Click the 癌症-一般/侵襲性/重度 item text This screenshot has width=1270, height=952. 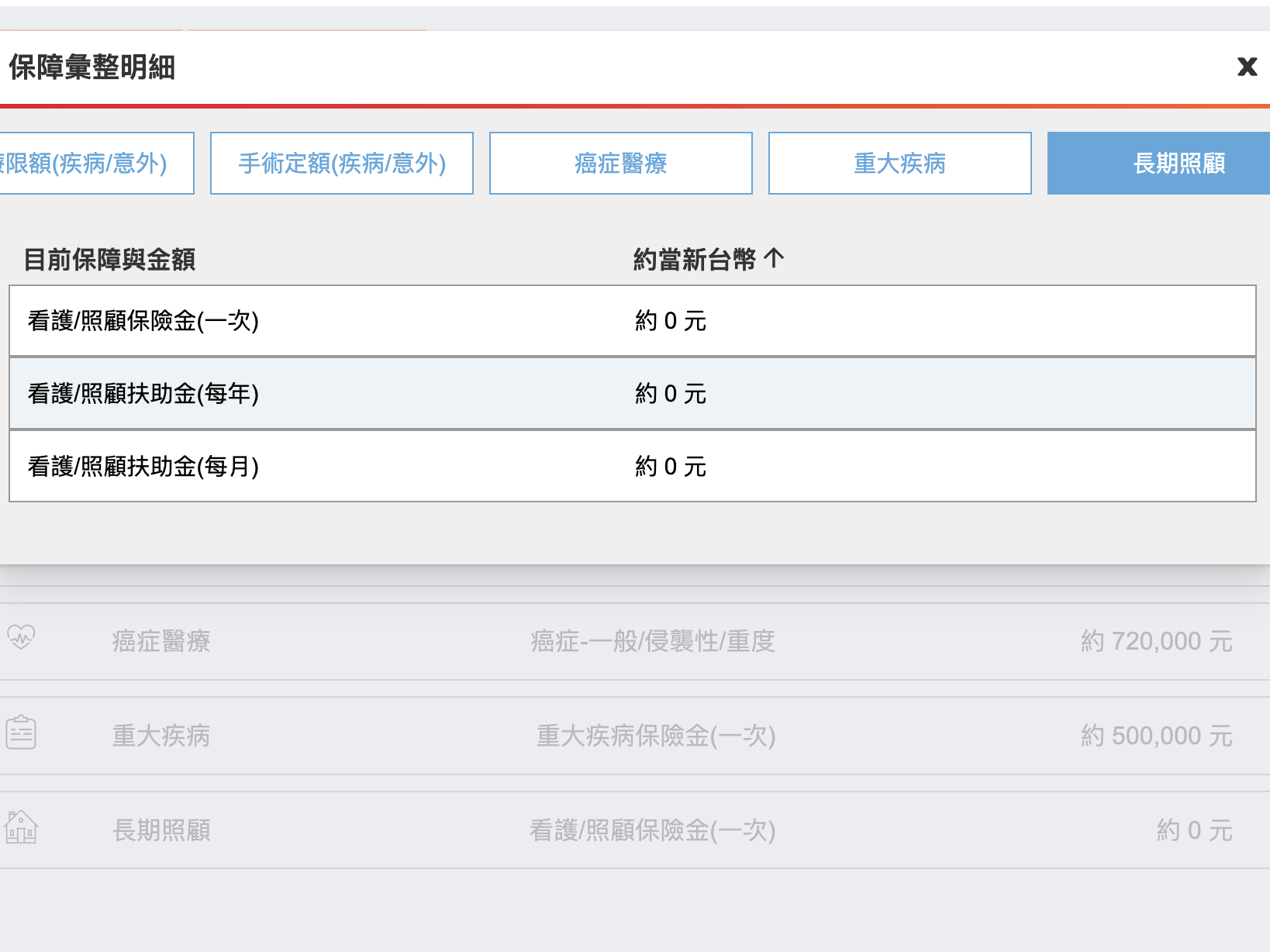(652, 641)
